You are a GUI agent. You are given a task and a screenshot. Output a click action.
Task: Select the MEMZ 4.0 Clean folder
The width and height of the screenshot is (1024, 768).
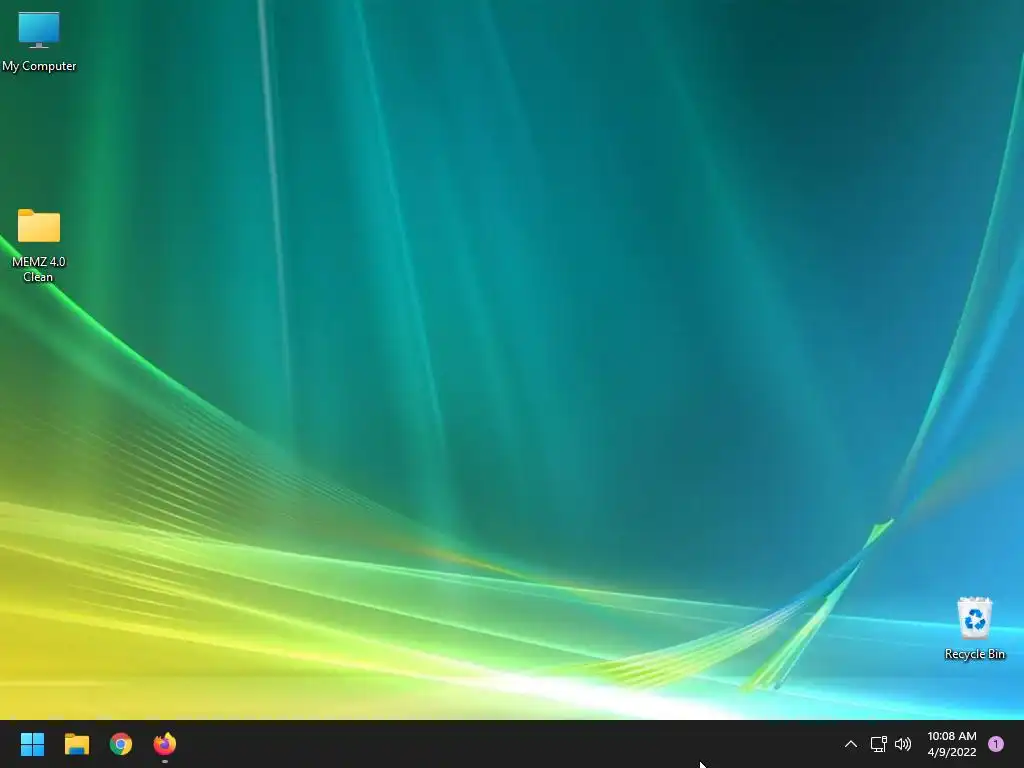pos(39,245)
